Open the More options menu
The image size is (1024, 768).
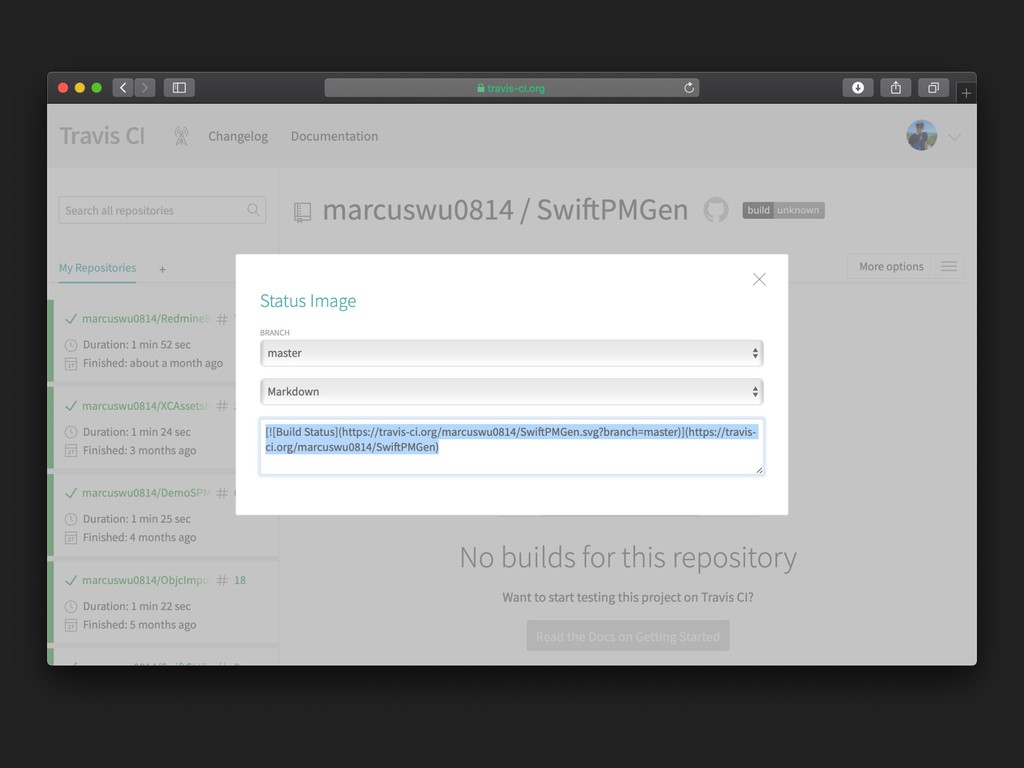(891, 266)
